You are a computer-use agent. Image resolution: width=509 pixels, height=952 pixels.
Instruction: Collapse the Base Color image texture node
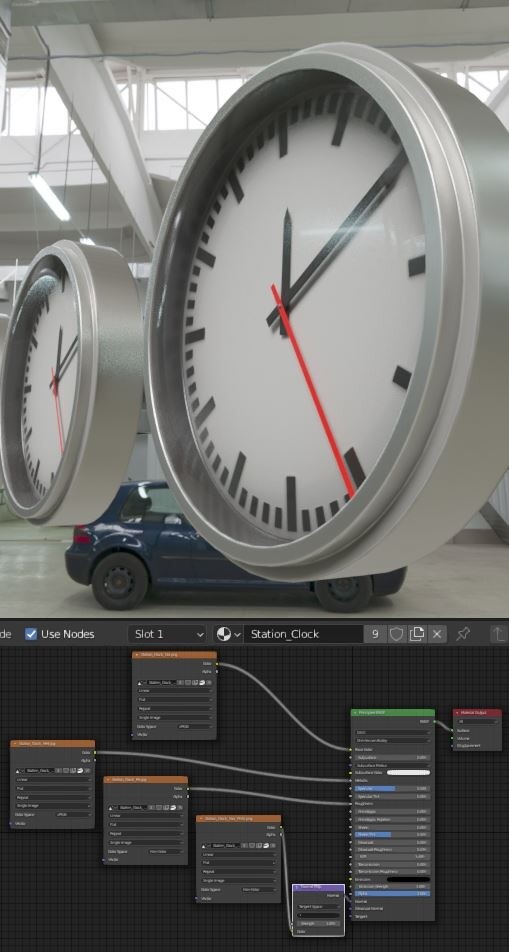click(x=137, y=654)
